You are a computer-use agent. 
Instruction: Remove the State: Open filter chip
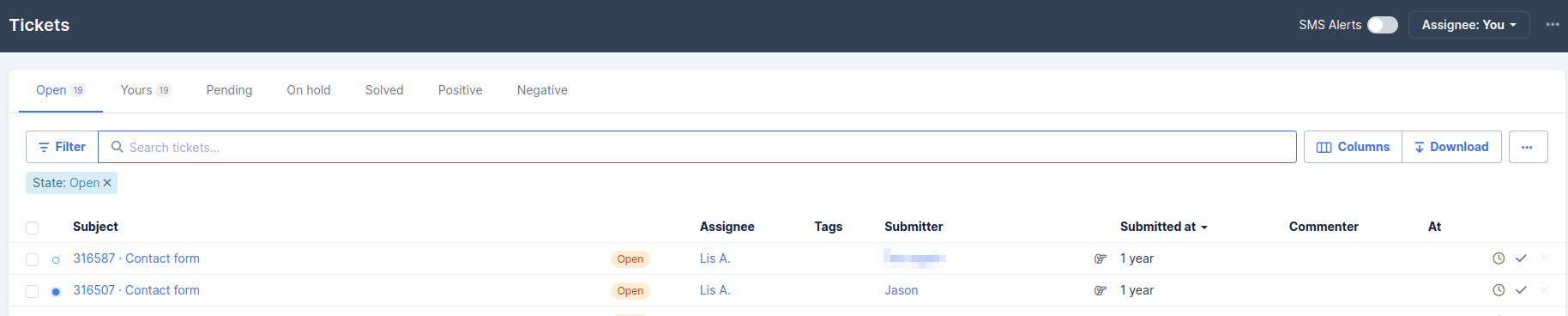coord(107,183)
